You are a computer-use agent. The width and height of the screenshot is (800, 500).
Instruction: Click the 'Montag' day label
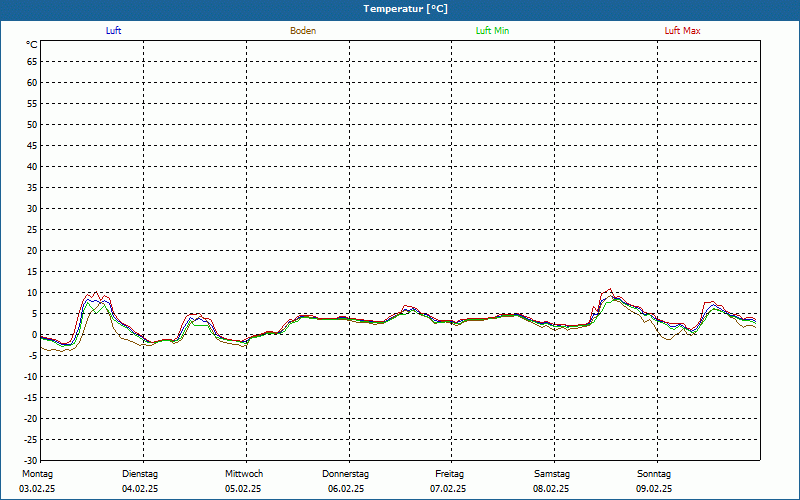tap(37, 474)
